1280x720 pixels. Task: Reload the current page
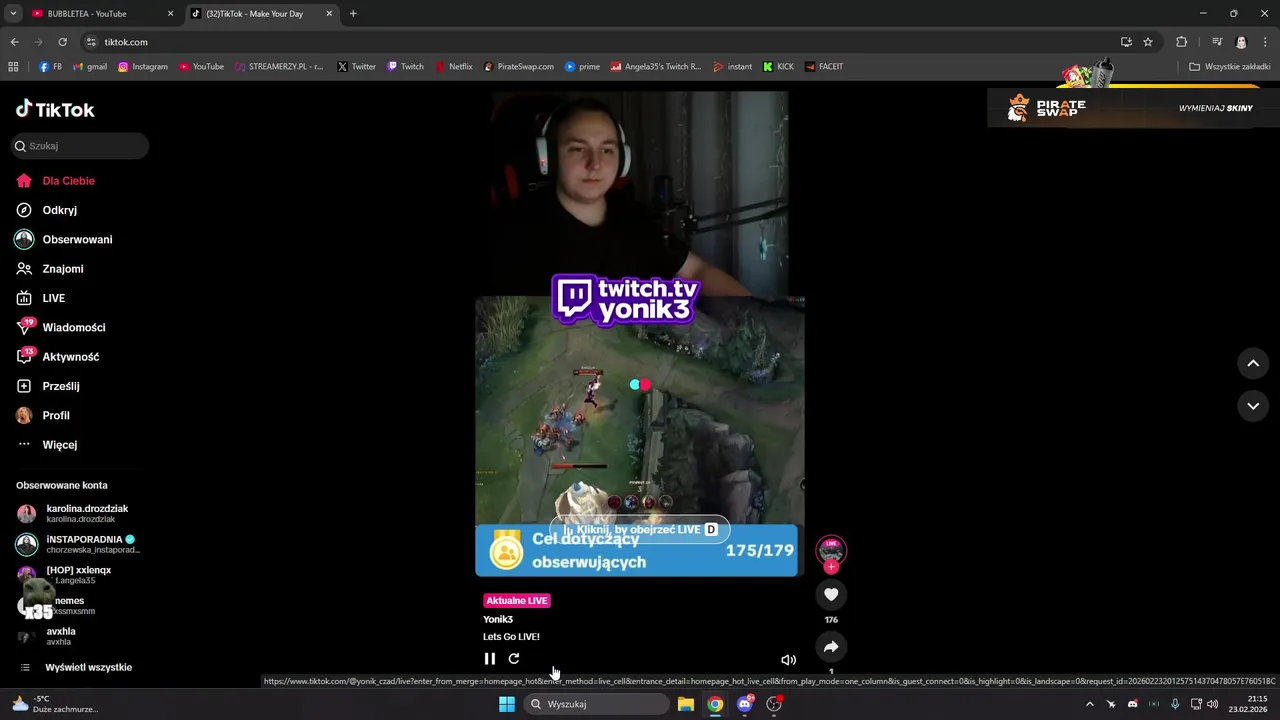coord(62,42)
